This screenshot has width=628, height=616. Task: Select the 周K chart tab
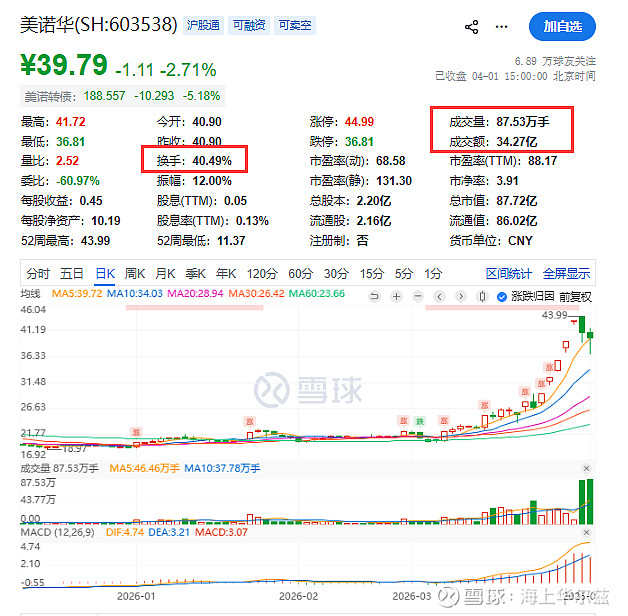(x=135, y=274)
